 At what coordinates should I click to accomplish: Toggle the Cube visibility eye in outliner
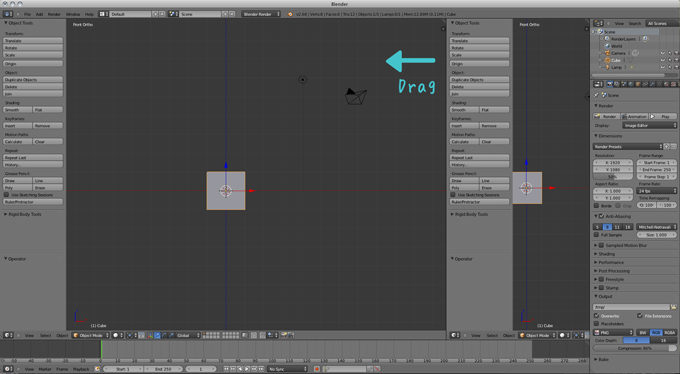pos(662,60)
